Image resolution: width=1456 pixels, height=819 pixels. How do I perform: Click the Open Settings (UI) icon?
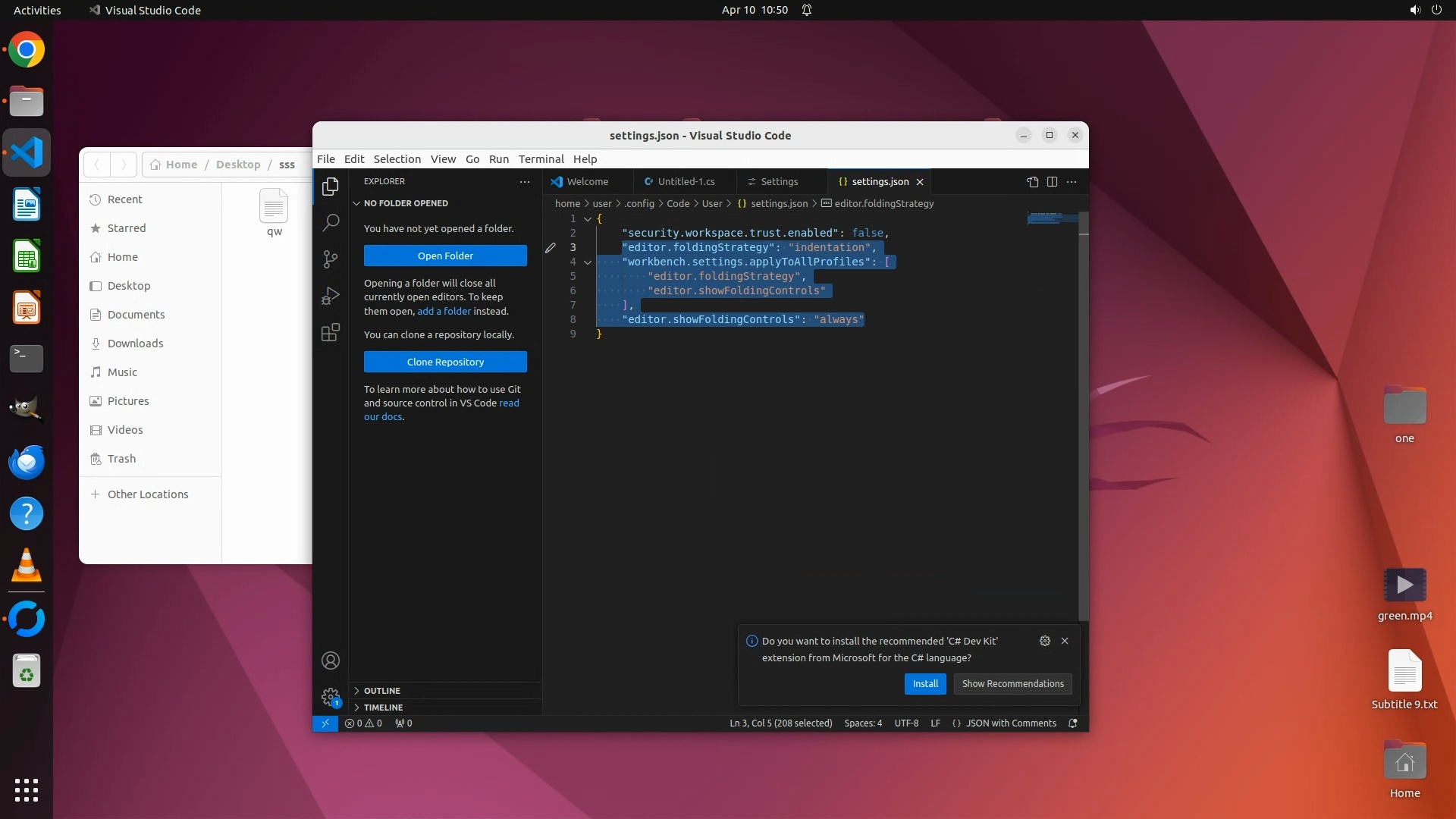click(1032, 182)
